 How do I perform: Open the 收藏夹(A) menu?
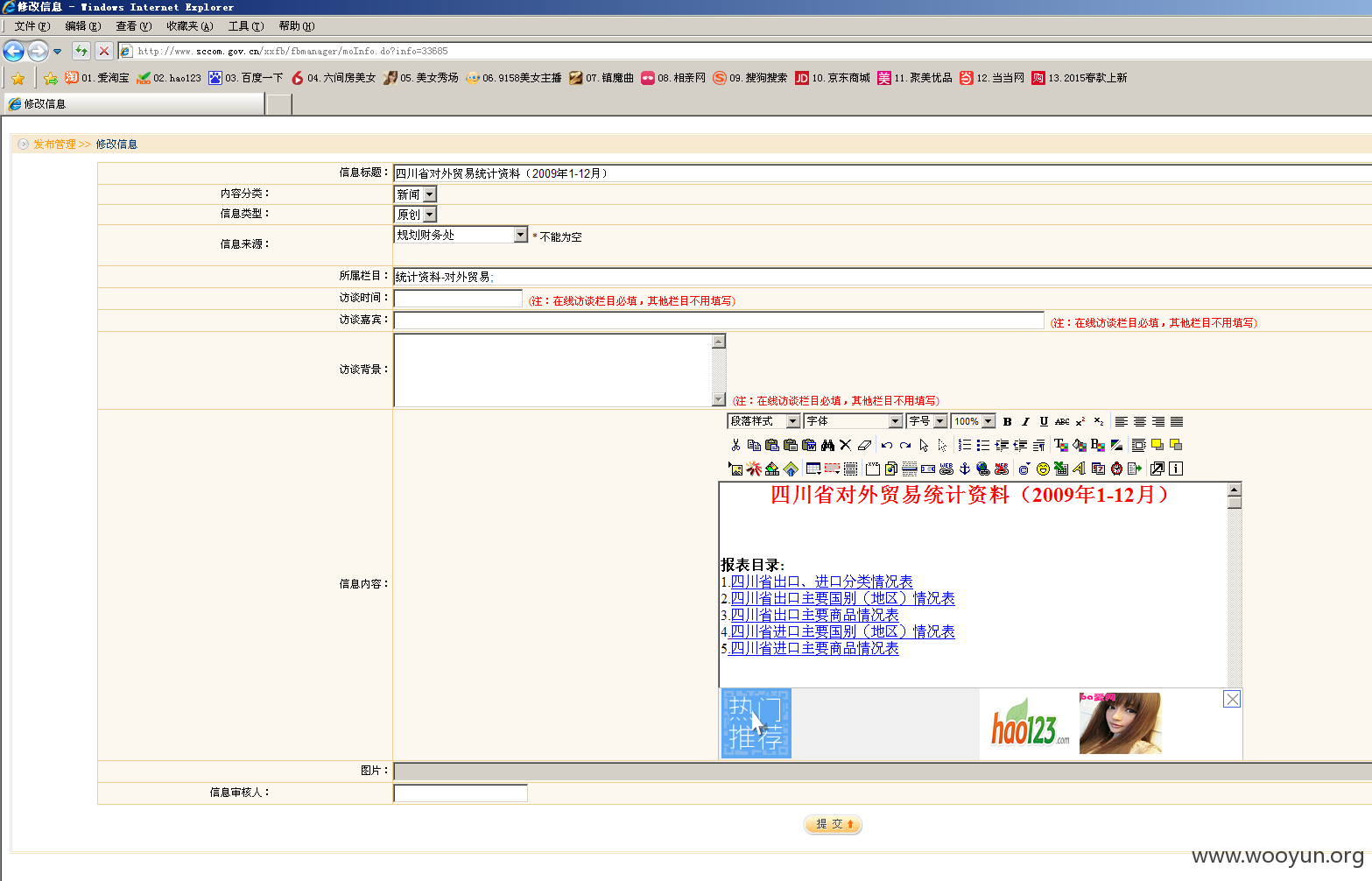coord(189,26)
